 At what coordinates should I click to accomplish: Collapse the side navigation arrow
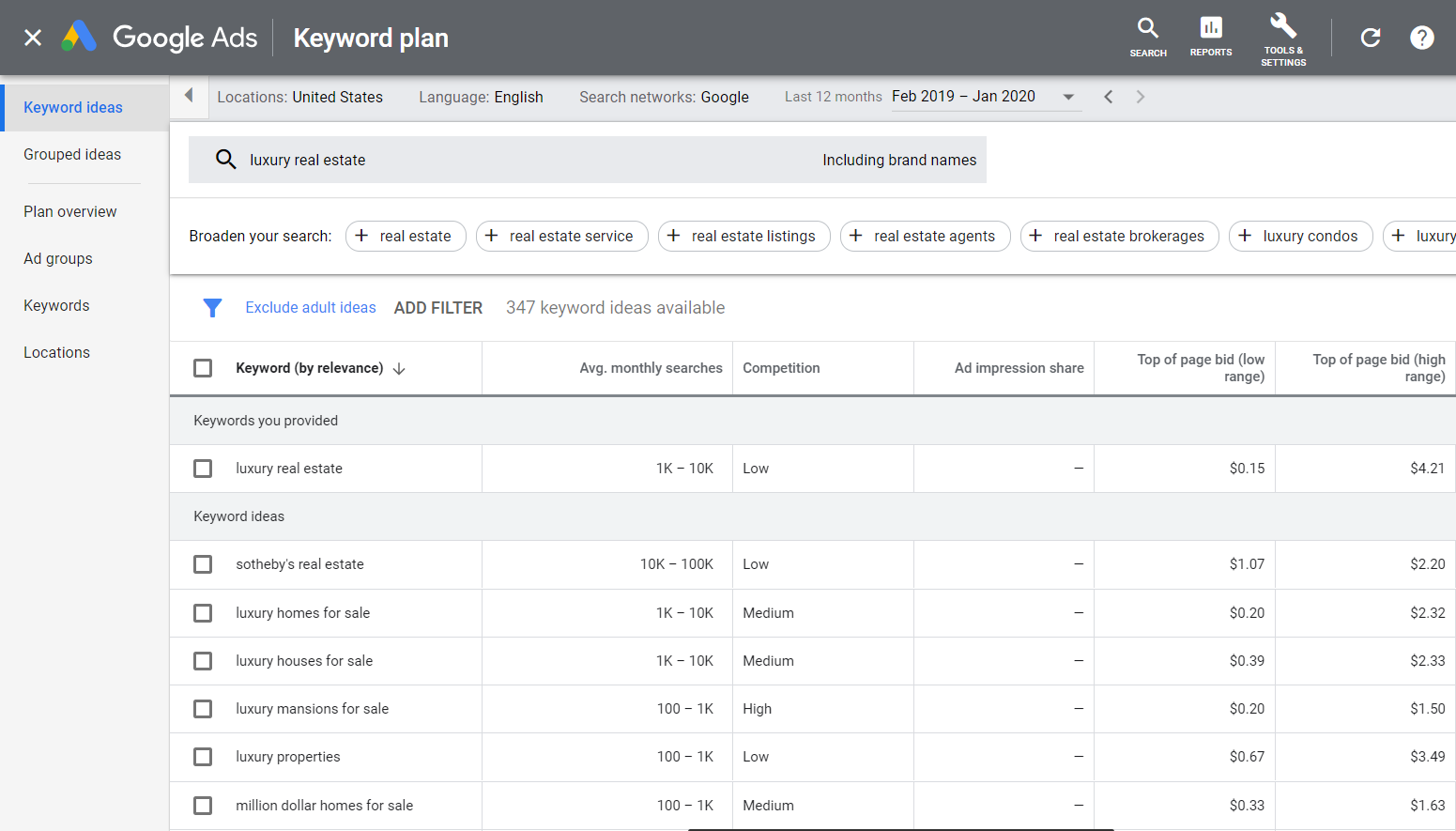point(189,96)
